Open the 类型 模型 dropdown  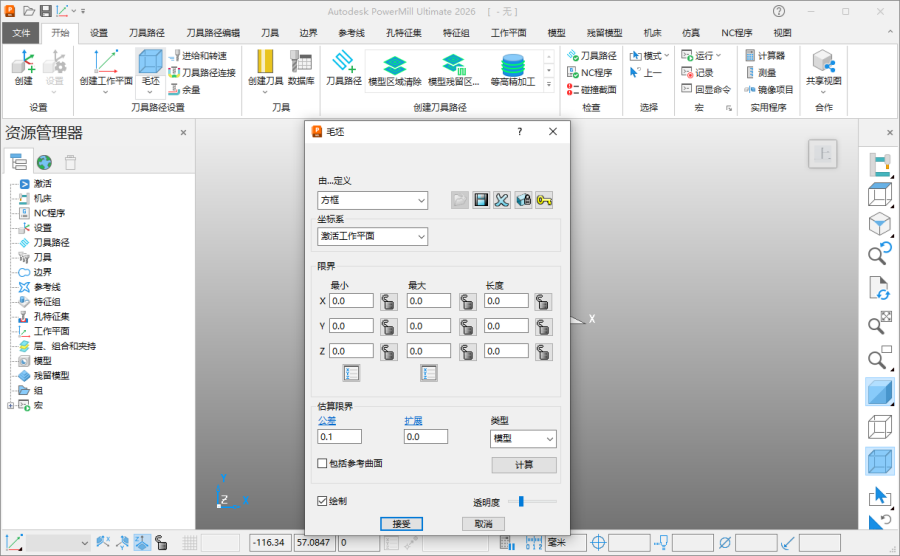point(523,438)
